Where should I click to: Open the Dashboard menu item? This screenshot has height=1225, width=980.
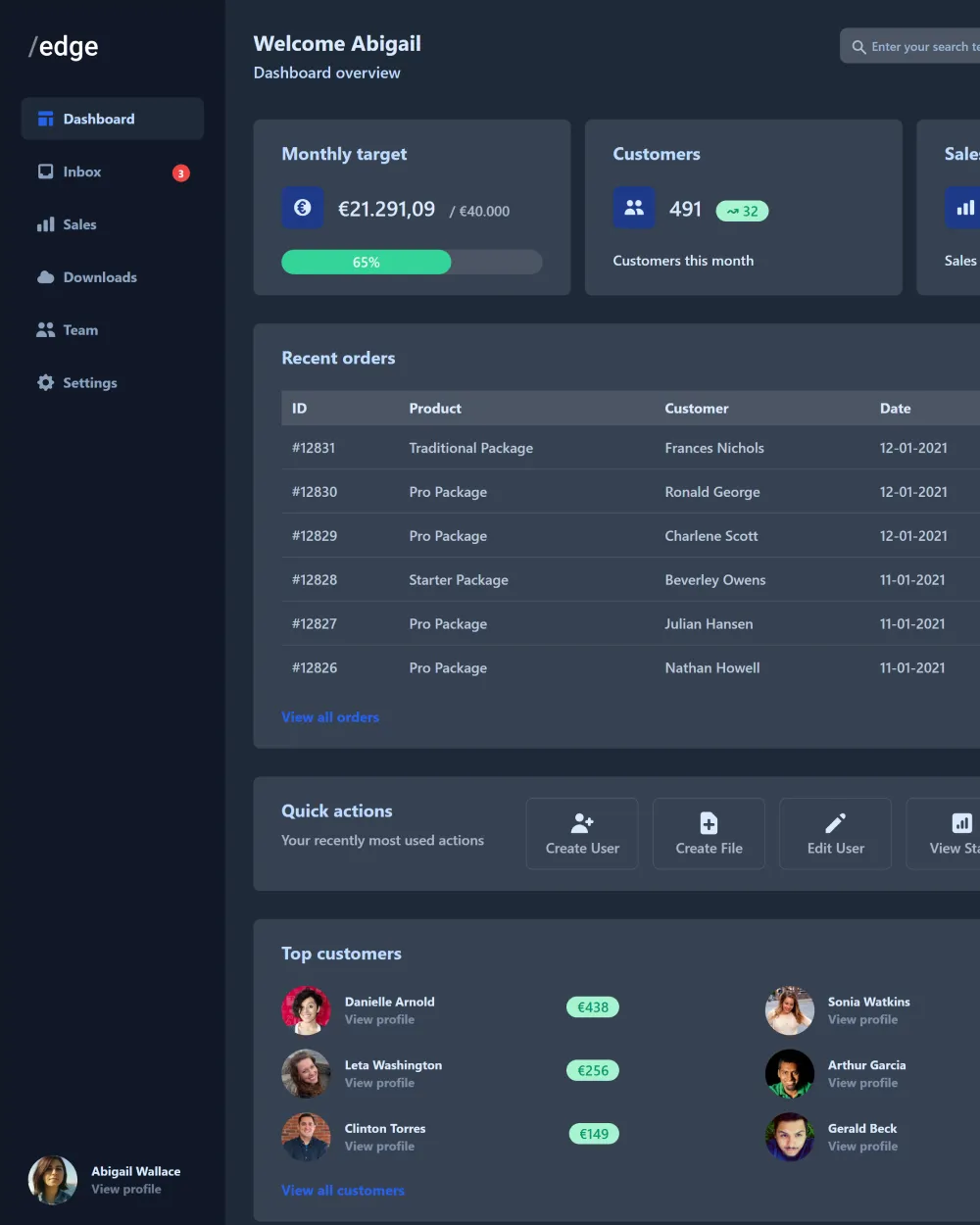click(113, 119)
